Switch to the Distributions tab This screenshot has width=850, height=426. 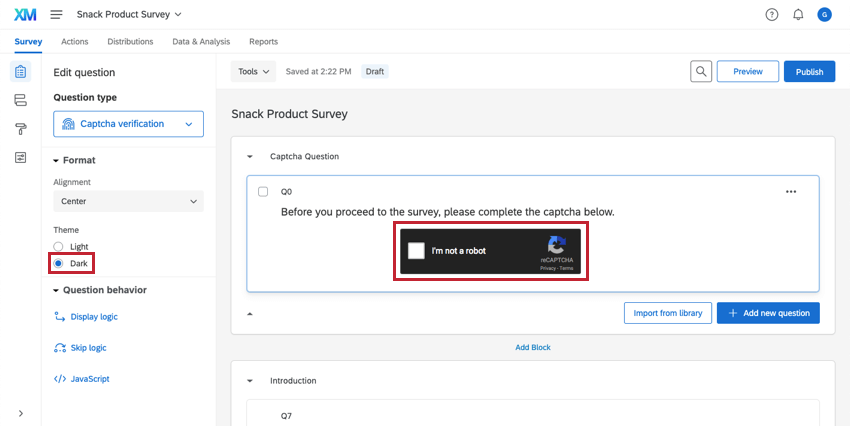point(130,42)
